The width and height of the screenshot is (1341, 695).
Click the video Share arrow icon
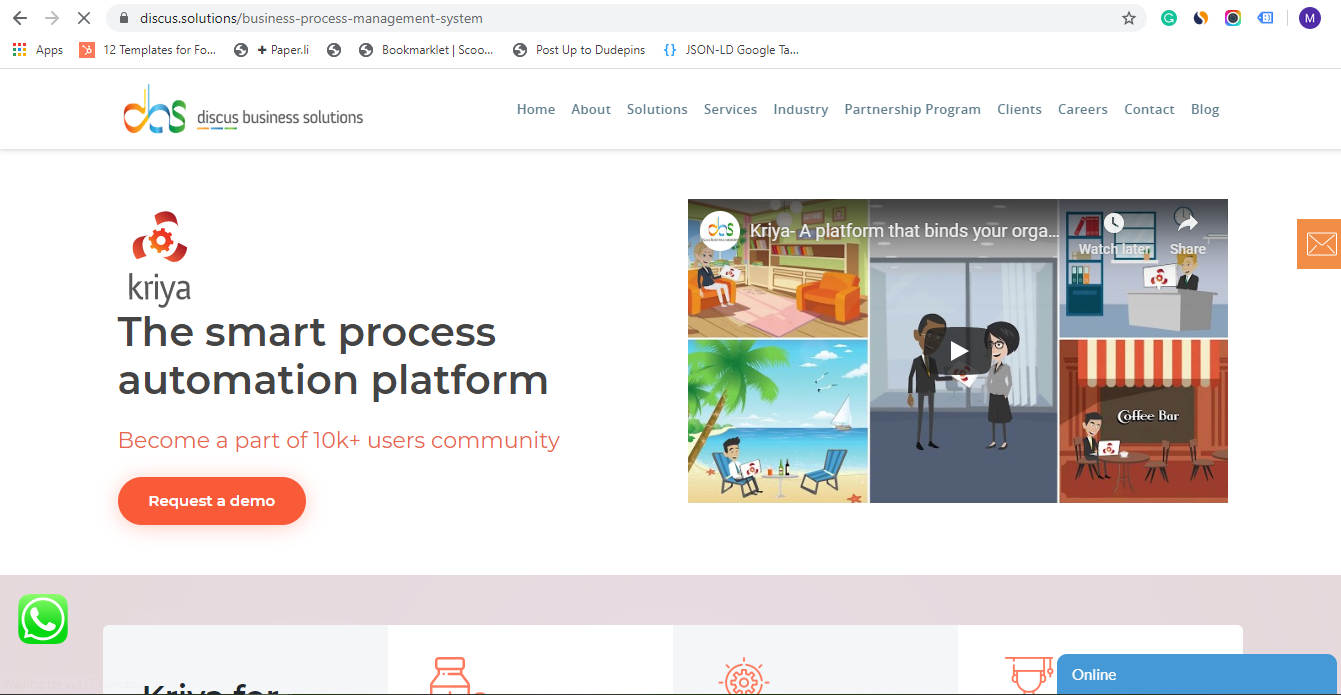tap(1187, 221)
